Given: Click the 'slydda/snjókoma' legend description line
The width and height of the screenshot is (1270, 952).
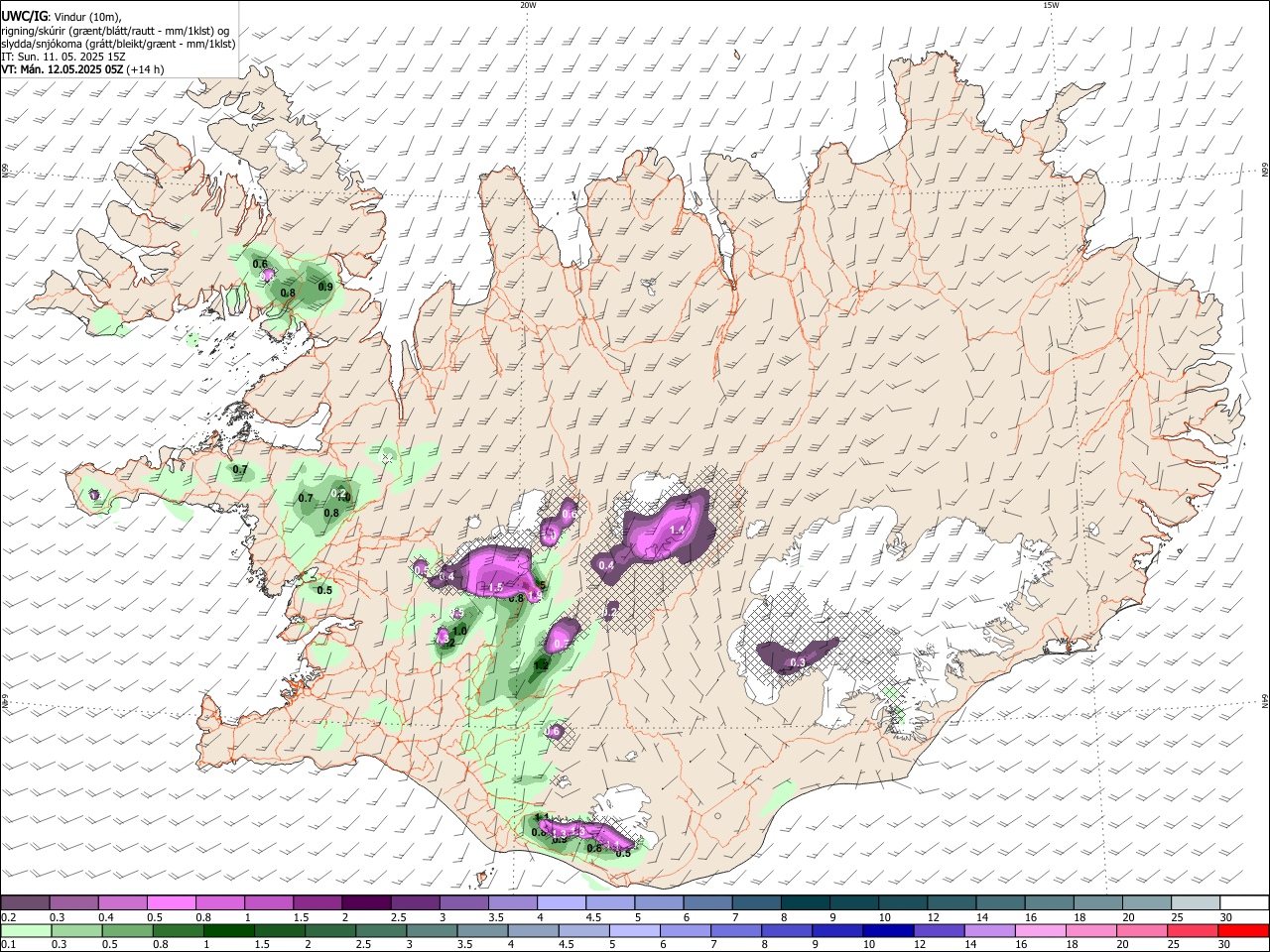Looking at the screenshot, I should (x=118, y=44).
